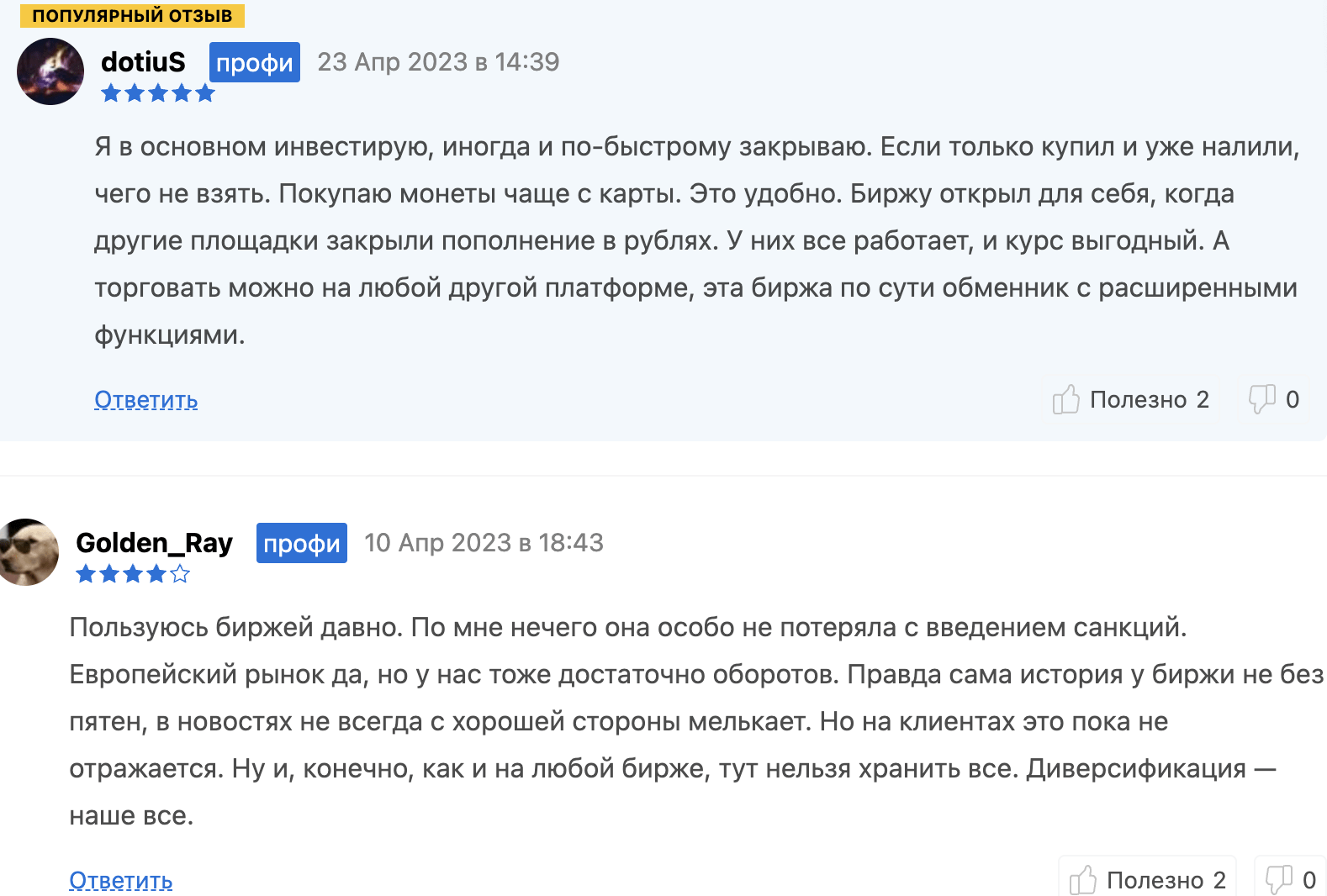Open dotiuS profile avatar
The image size is (1327, 896).
click(50, 71)
